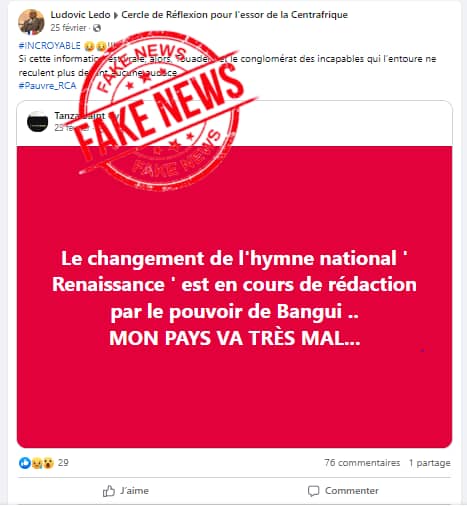
Task: Click the Commenter button
Action: click(343, 491)
